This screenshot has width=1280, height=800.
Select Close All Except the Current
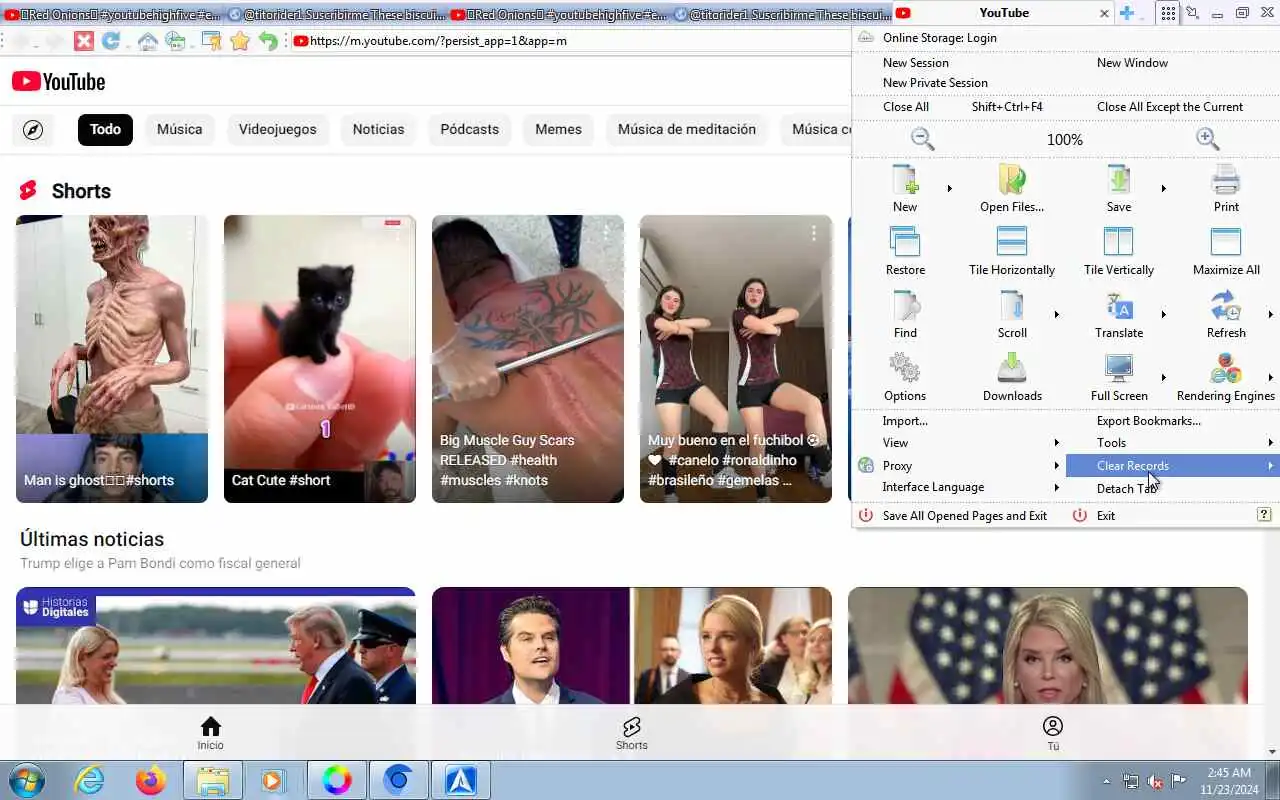coord(1170,107)
